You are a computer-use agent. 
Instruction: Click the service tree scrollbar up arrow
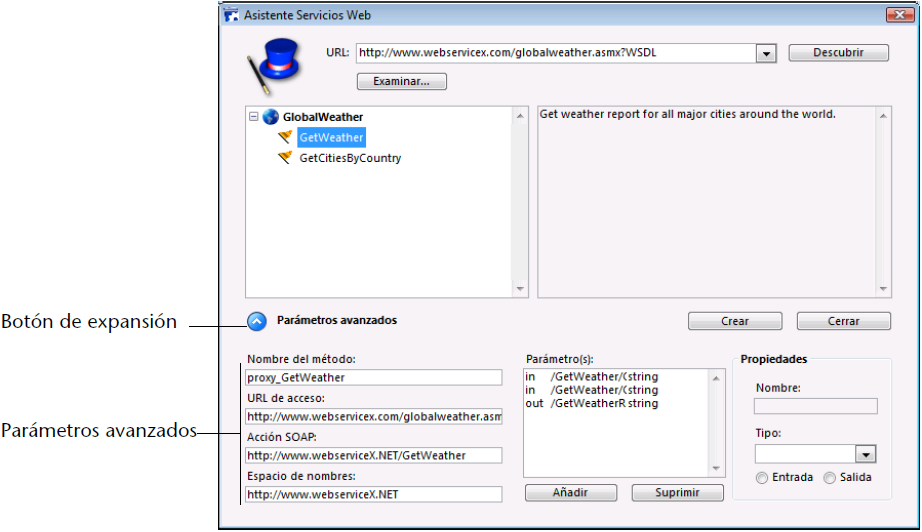click(x=520, y=116)
